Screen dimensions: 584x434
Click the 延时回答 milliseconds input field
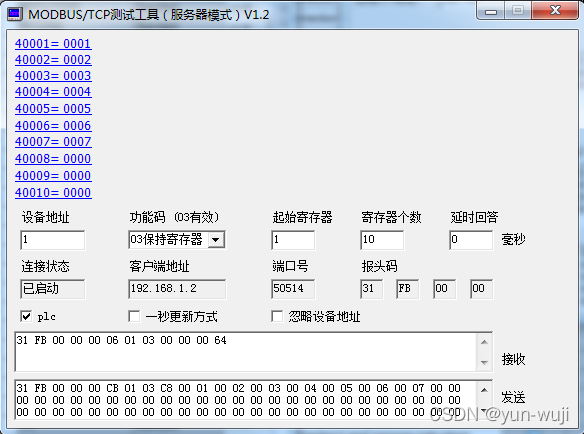(x=471, y=240)
